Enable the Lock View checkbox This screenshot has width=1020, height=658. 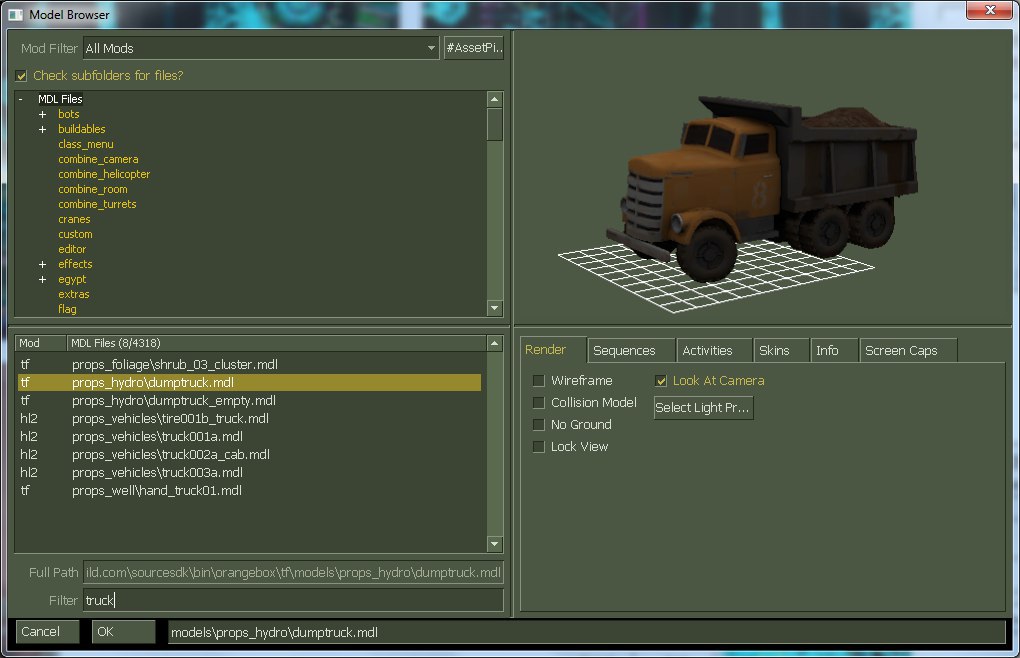click(539, 447)
